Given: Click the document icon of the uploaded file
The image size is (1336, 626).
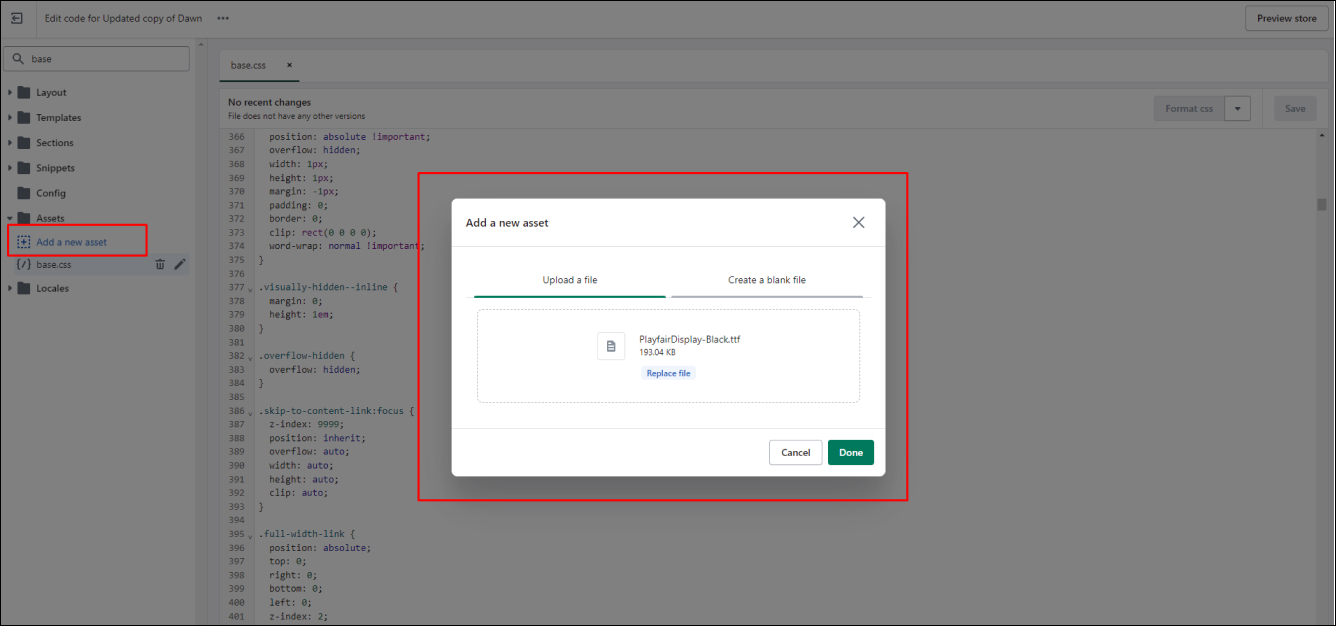Looking at the screenshot, I should pyautogui.click(x=611, y=346).
